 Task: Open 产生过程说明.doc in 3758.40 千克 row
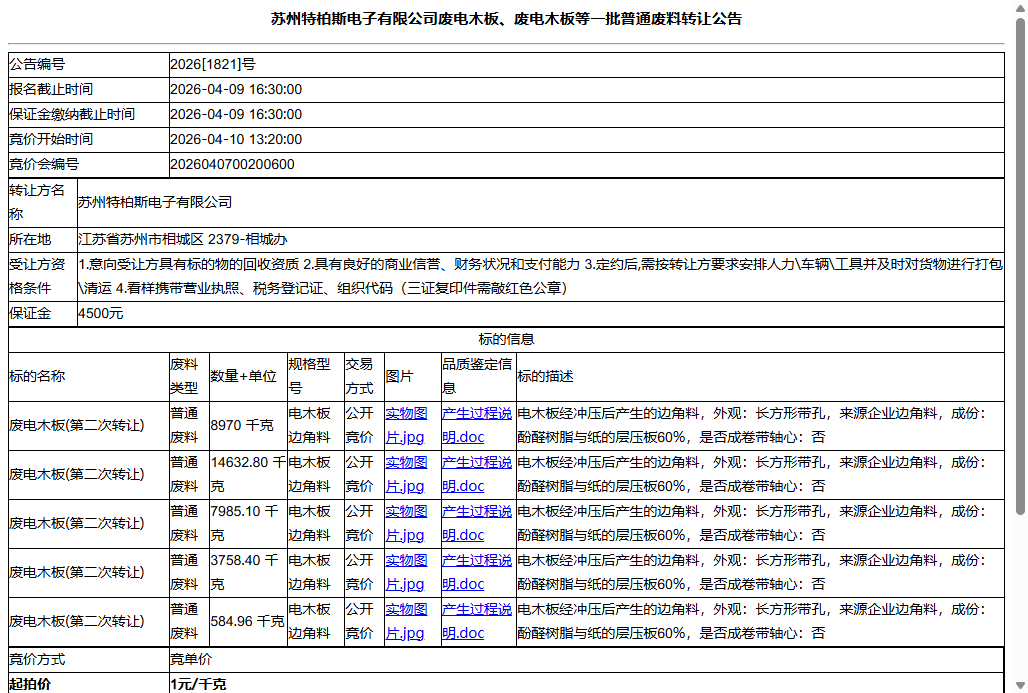[x=477, y=572]
